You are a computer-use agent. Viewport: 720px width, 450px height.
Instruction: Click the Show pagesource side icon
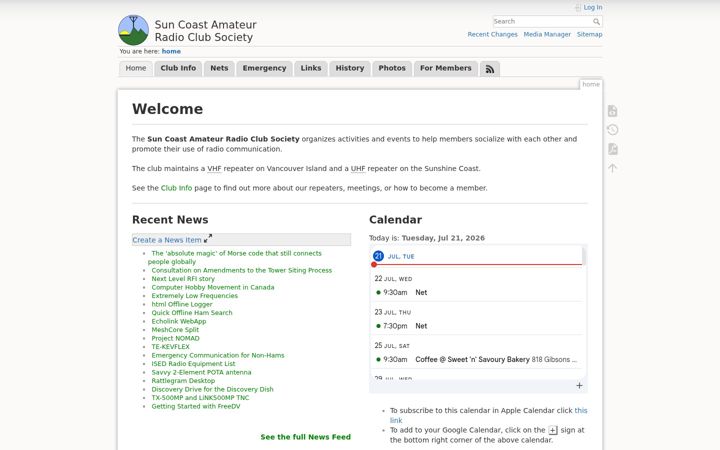[x=612, y=111]
